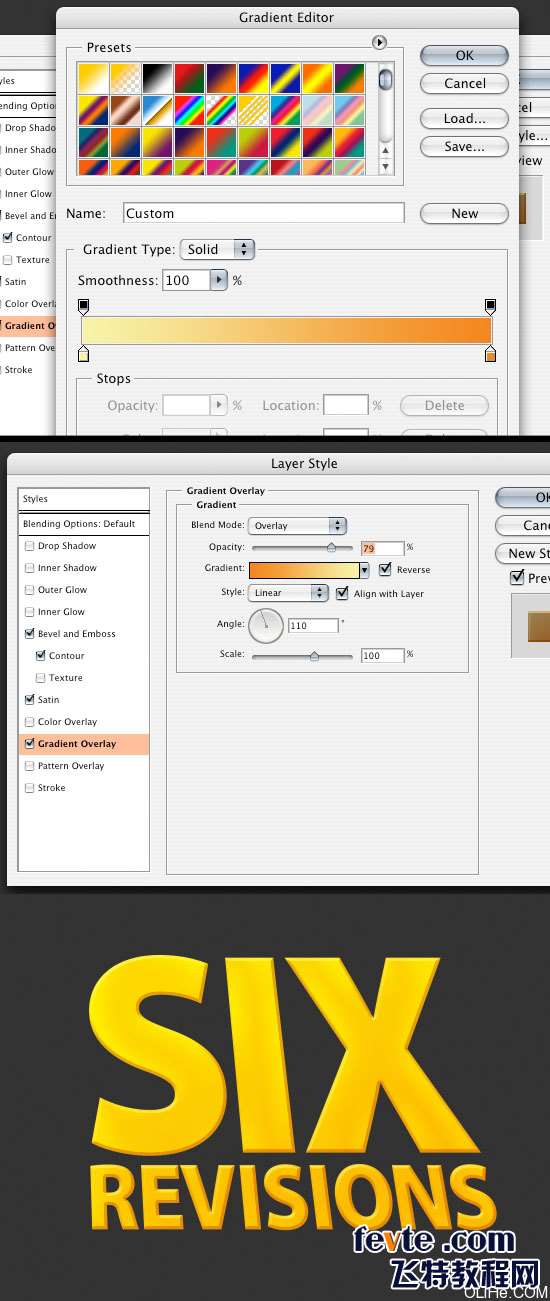This screenshot has width=550, height=1301.
Task: Select the Orange, Yellow, Orange preset
Action: (317, 78)
